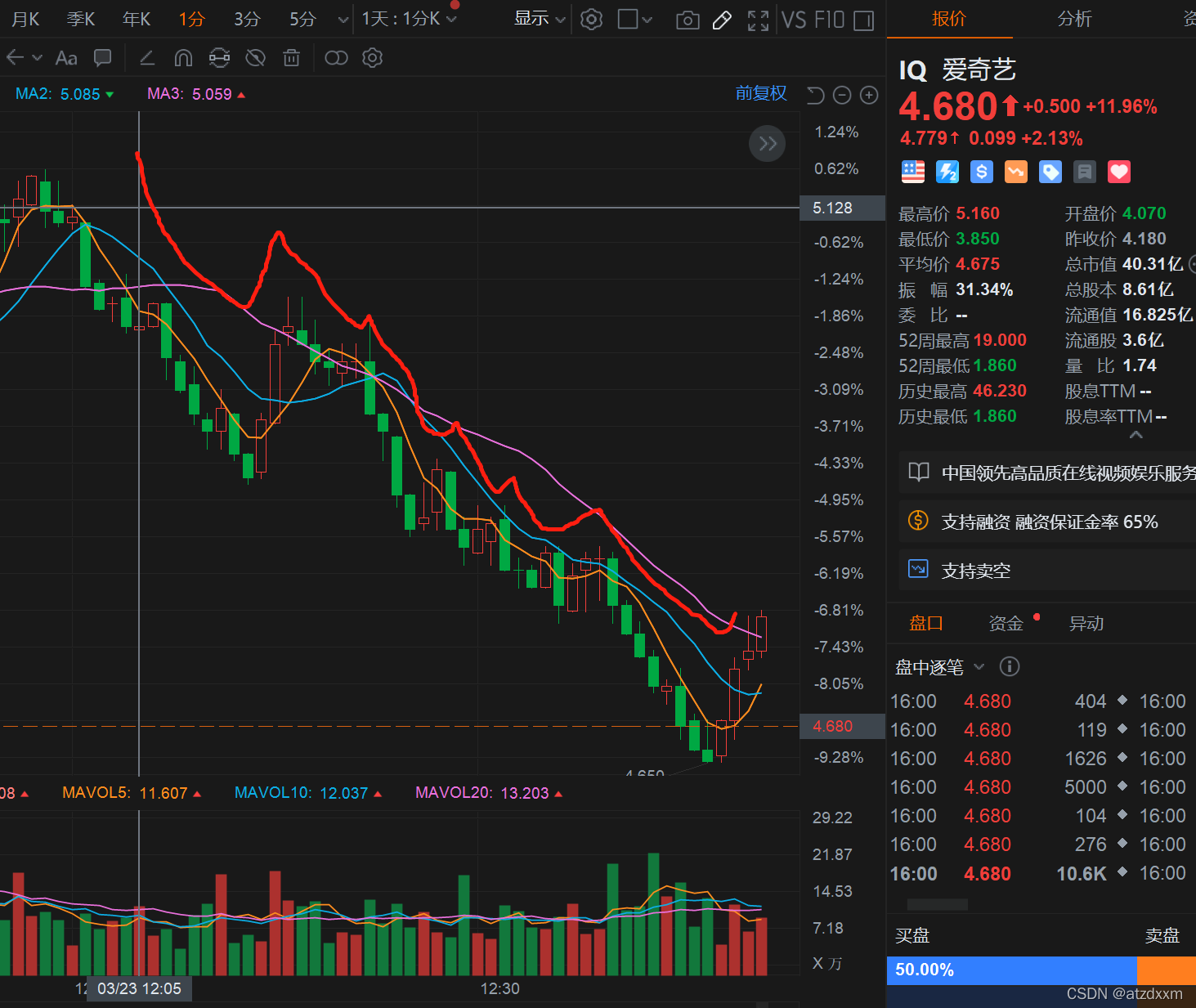Click the MA3 indicator label
Viewport: 1196px width, 1008px height.
pyautogui.click(x=196, y=94)
